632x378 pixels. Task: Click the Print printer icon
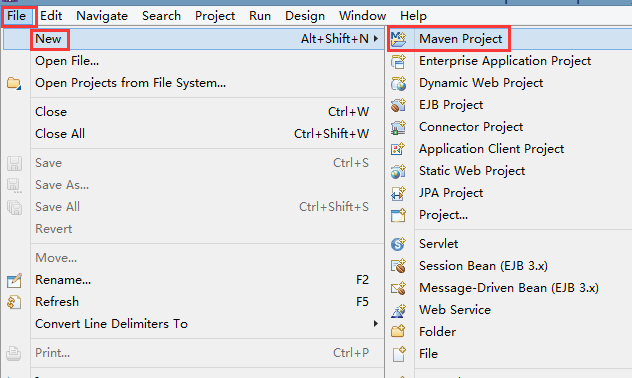pos(14,353)
